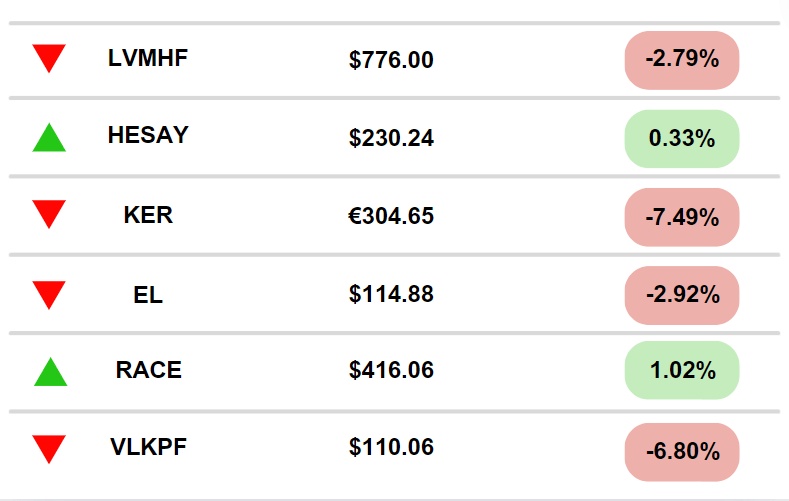Screen dimensions: 789x501
Task: Select the EL ticker symbol
Action: pos(148,295)
